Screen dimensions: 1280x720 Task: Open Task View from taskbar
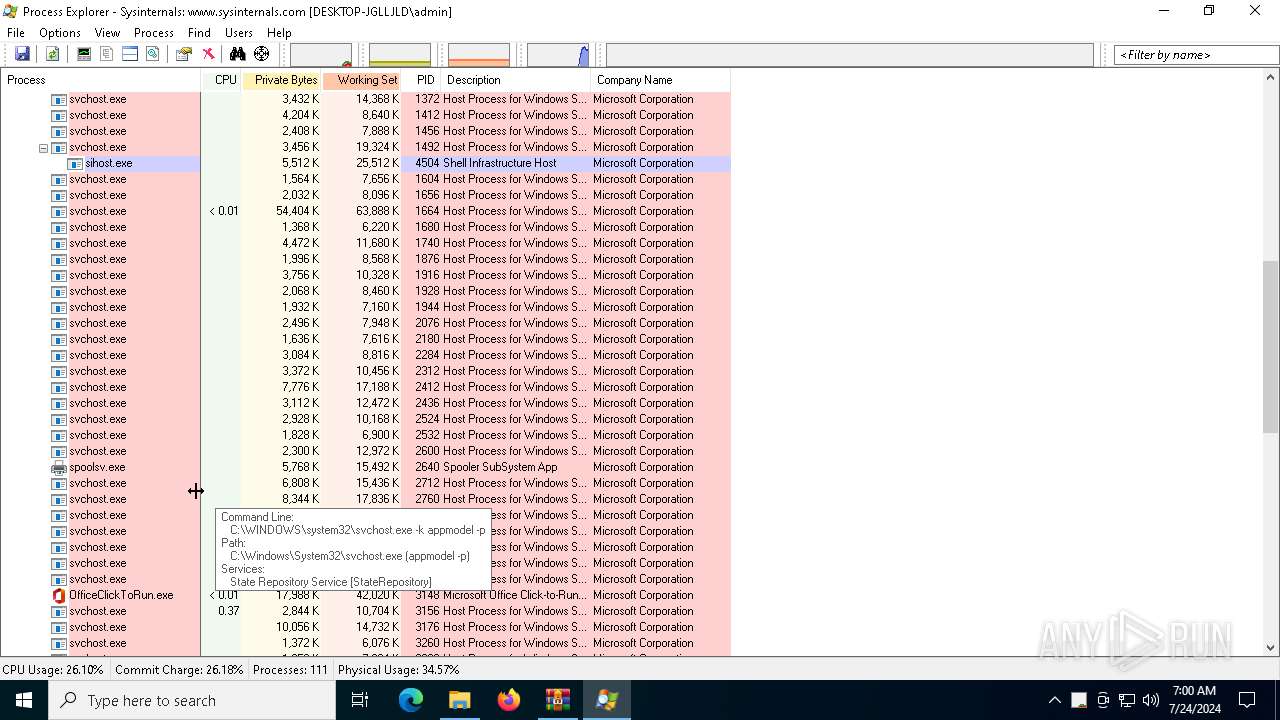360,700
